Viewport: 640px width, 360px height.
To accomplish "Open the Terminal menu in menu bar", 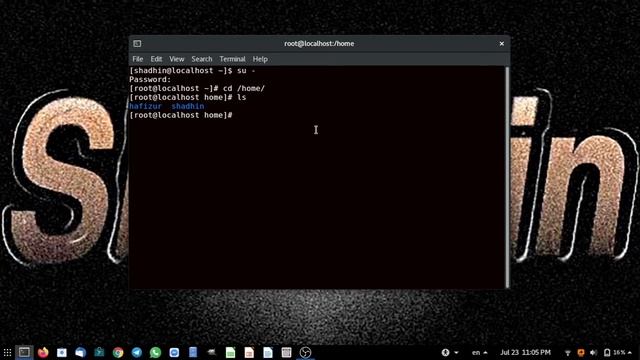I will click(232, 59).
